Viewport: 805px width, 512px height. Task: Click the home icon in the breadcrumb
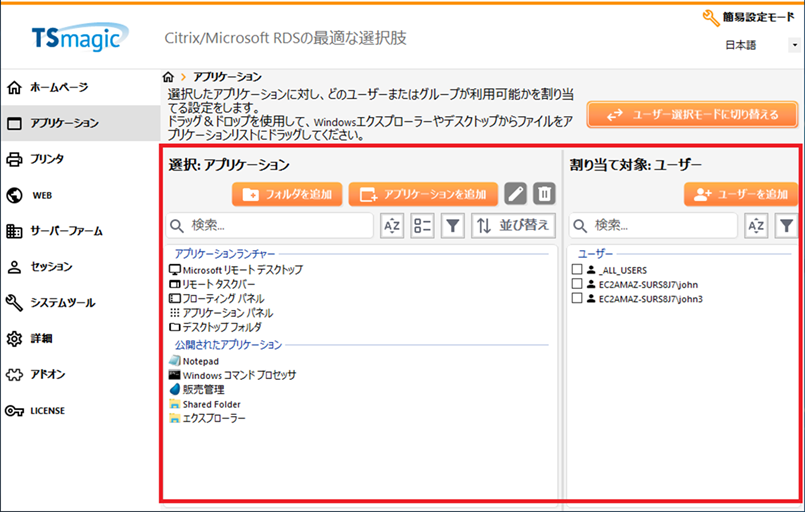pos(168,77)
